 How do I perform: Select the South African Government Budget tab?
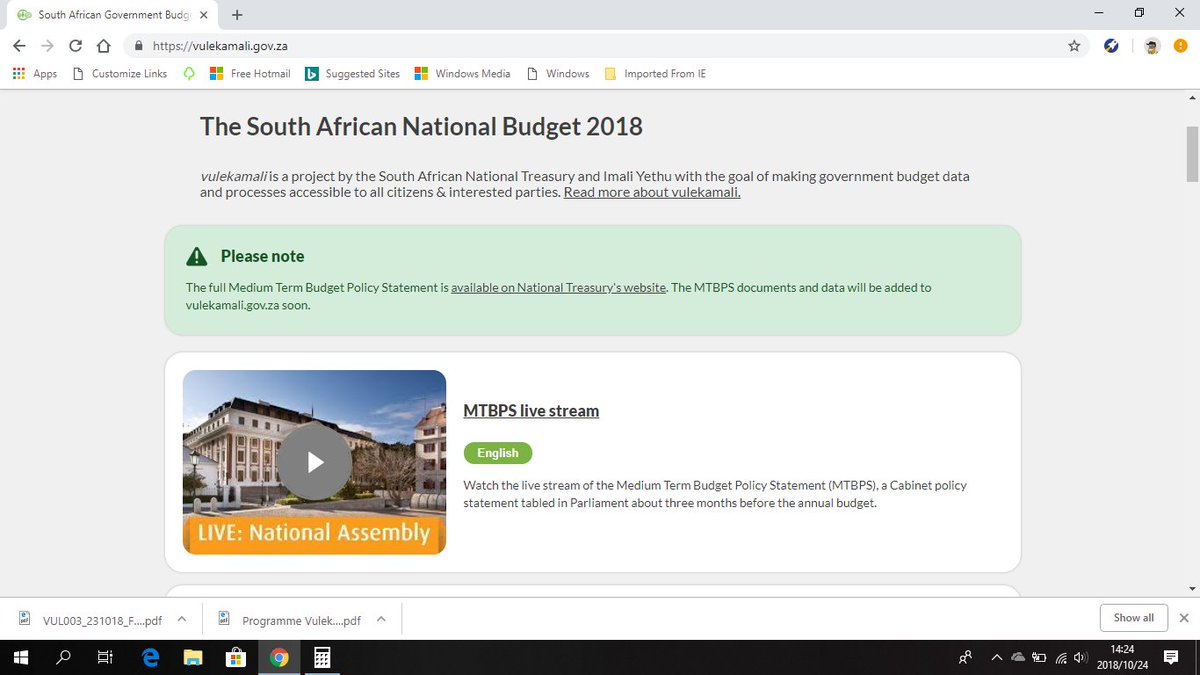(110, 14)
